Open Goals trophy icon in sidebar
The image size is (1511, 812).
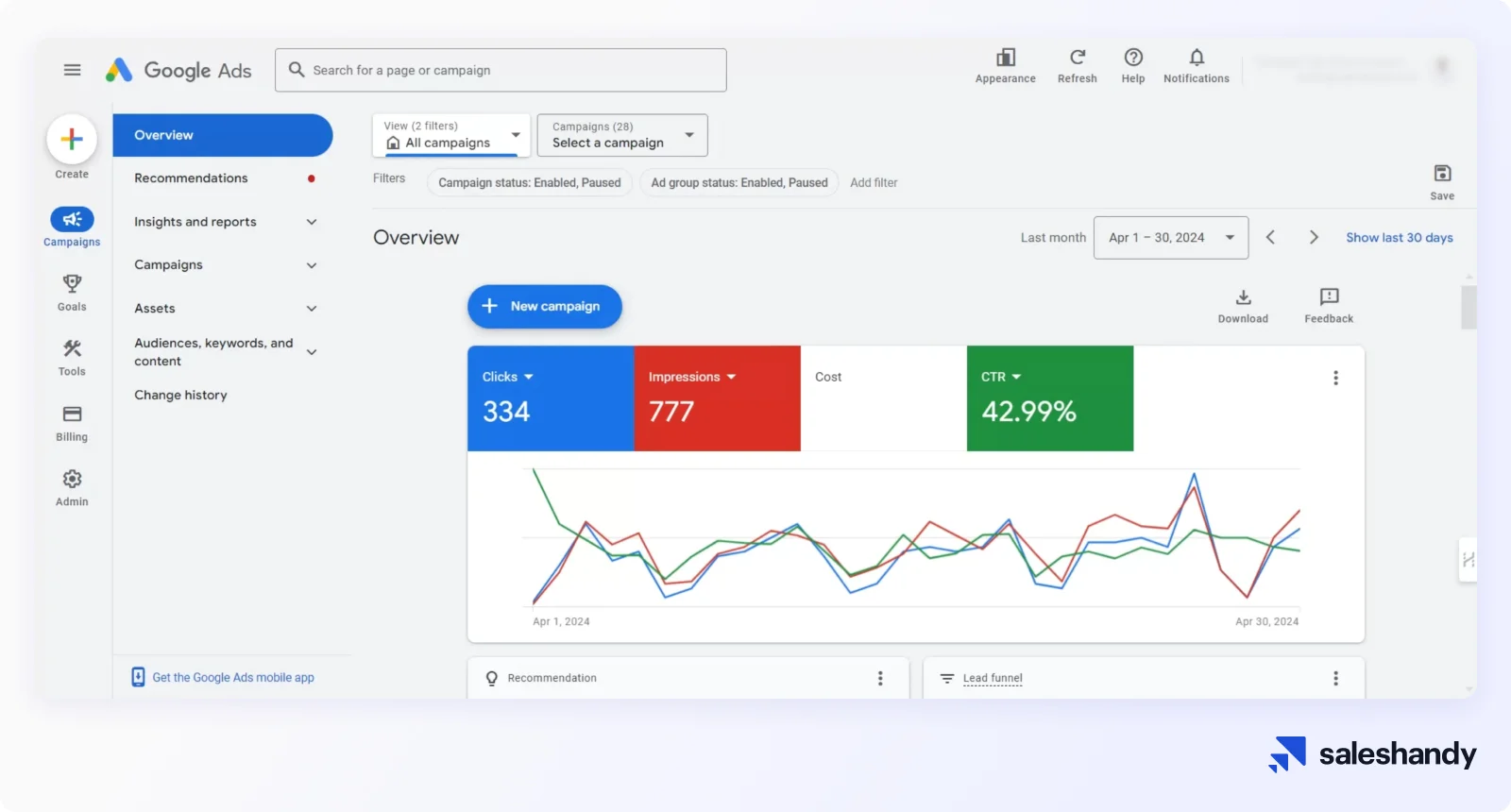coord(72,284)
